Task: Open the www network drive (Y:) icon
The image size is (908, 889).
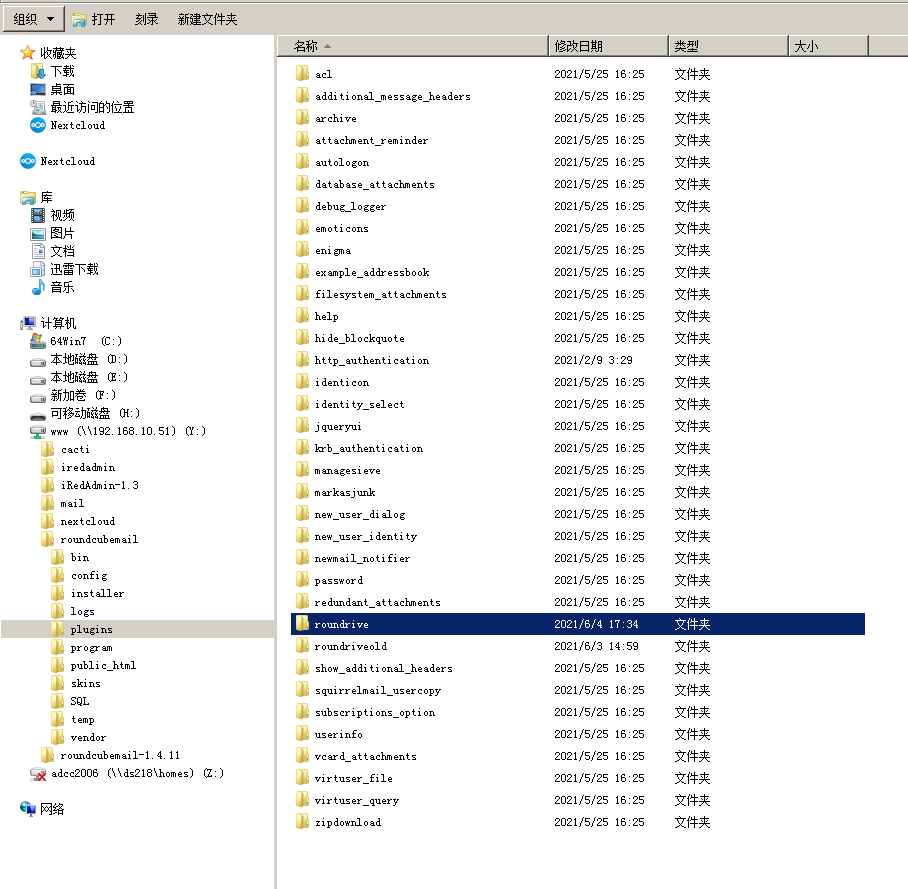Action: point(38,431)
